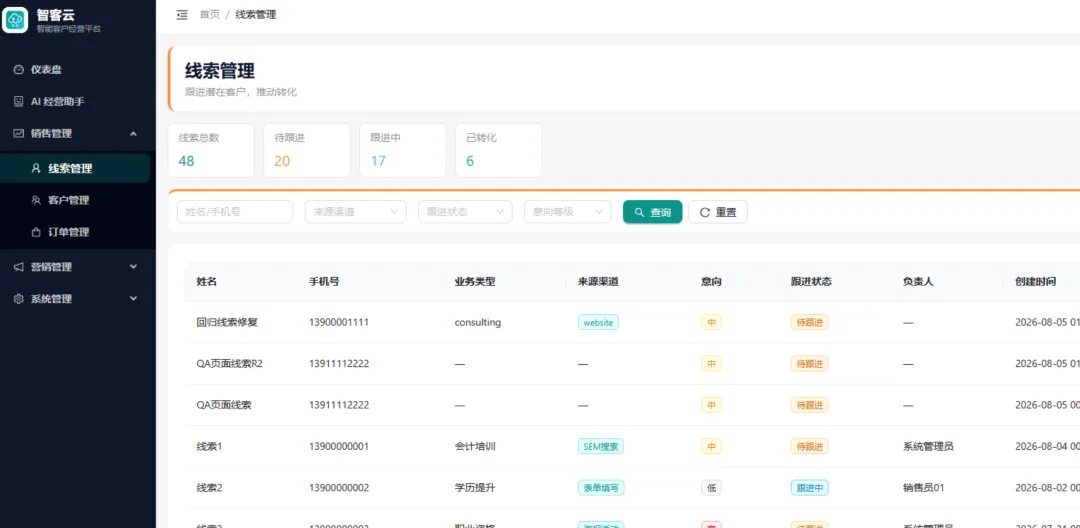Click the SEM搜索 source tag
Image resolution: width=1080 pixels, height=528 pixels.
pos(601,446)
